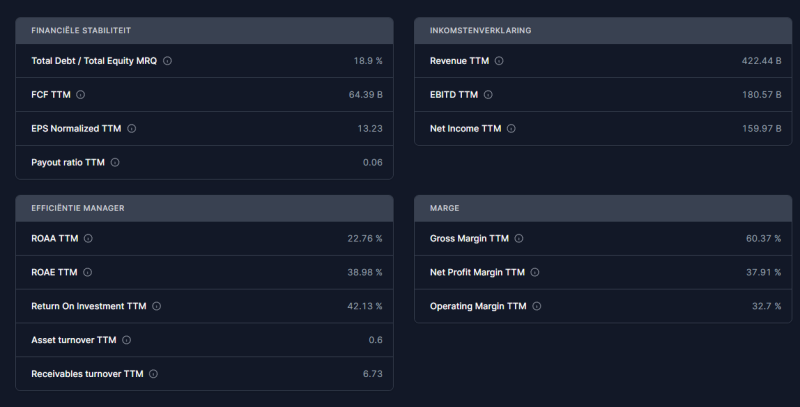Click info icon next to Net Profit Margin TTM
The image size is (800, 407).
(535, 272)
